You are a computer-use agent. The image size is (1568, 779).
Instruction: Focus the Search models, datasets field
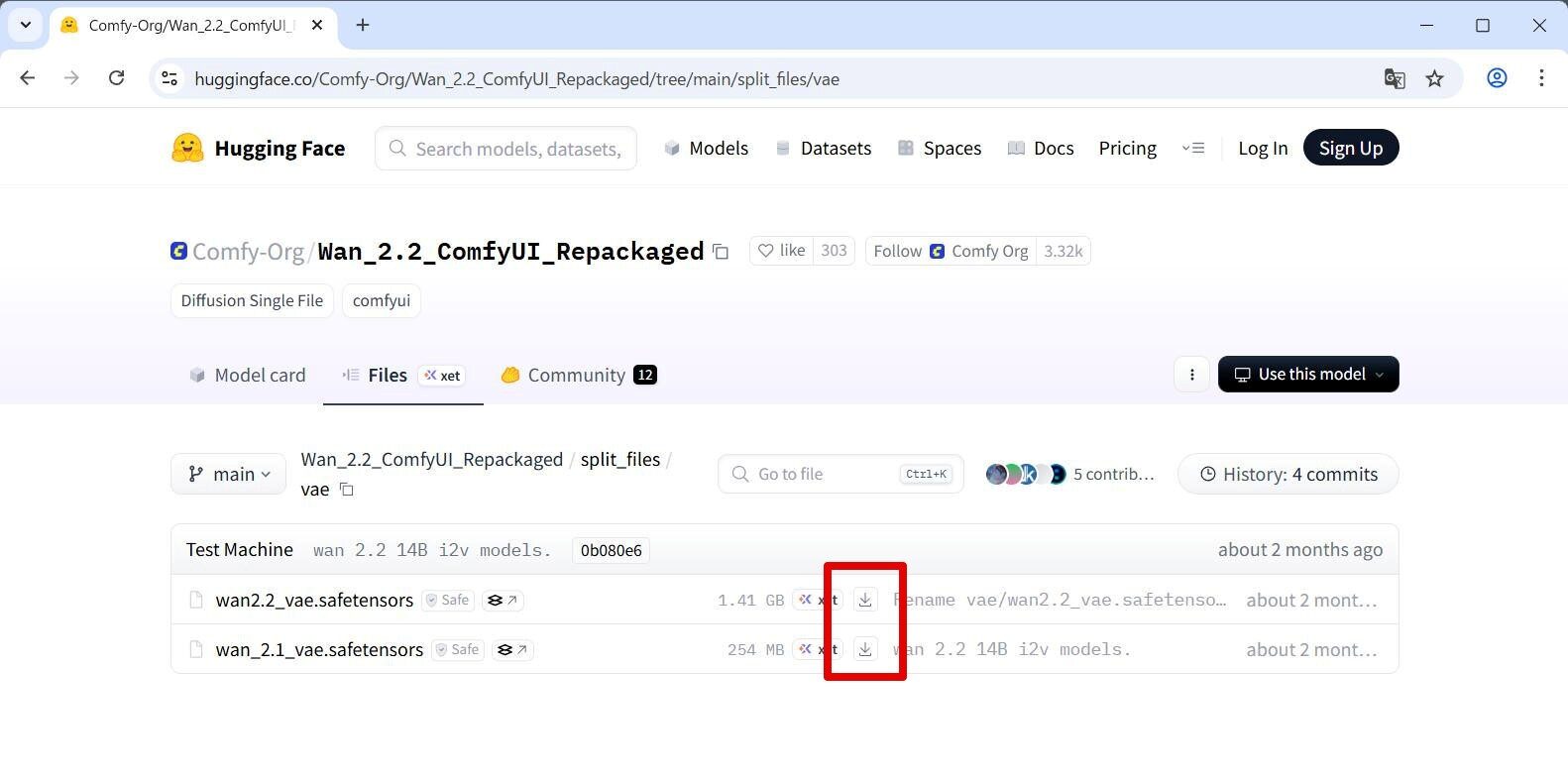505,149
